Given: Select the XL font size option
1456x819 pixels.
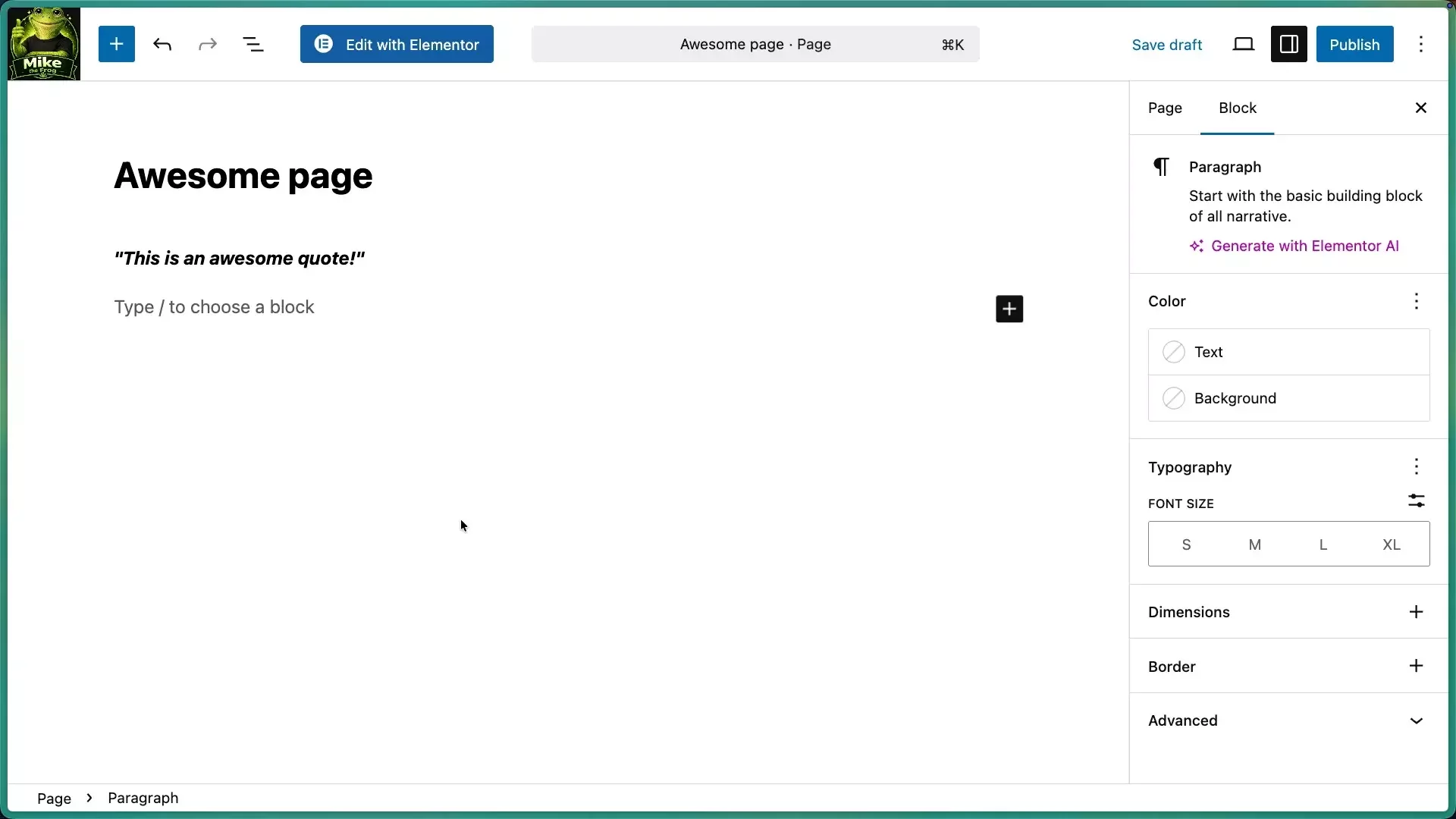Looking at the screenshot, I should [1392, 544].
